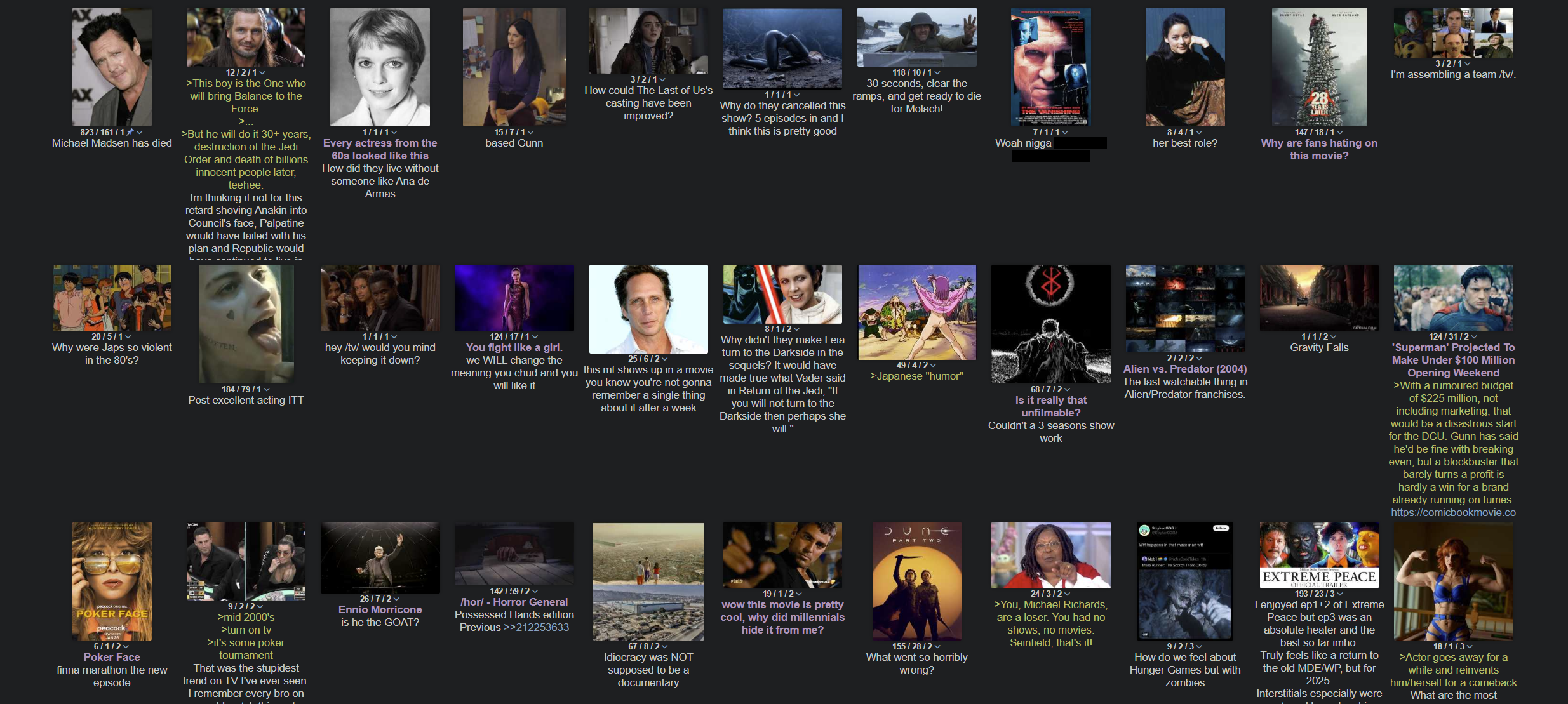Image resolution: width=1568 pixels, height=704 pixels.
Task: Open the arrow menu after 155 / 28 / 2
Action: (x=937, y=646)
